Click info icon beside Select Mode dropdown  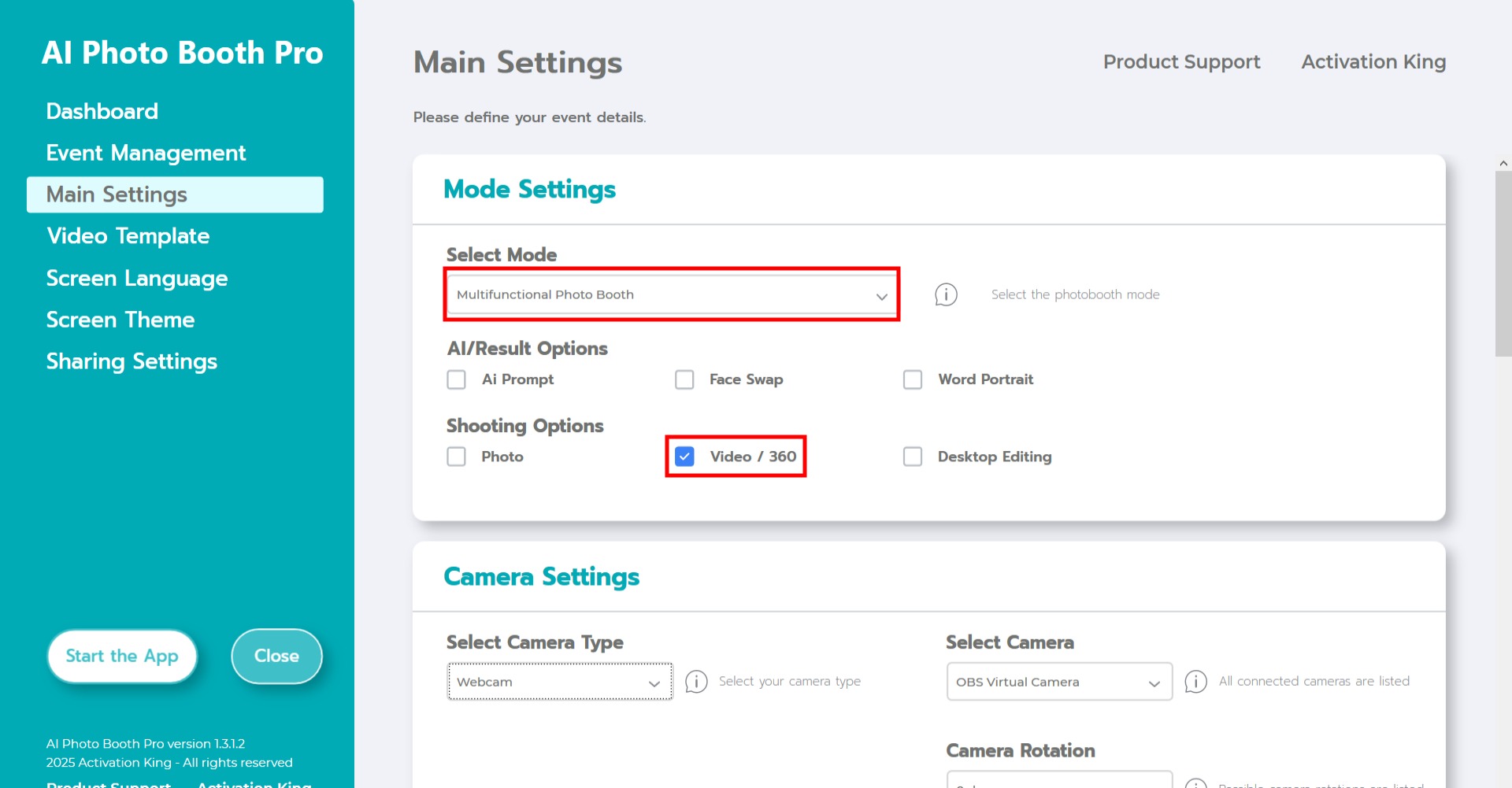pyautogui.click(x=946, y=294)
